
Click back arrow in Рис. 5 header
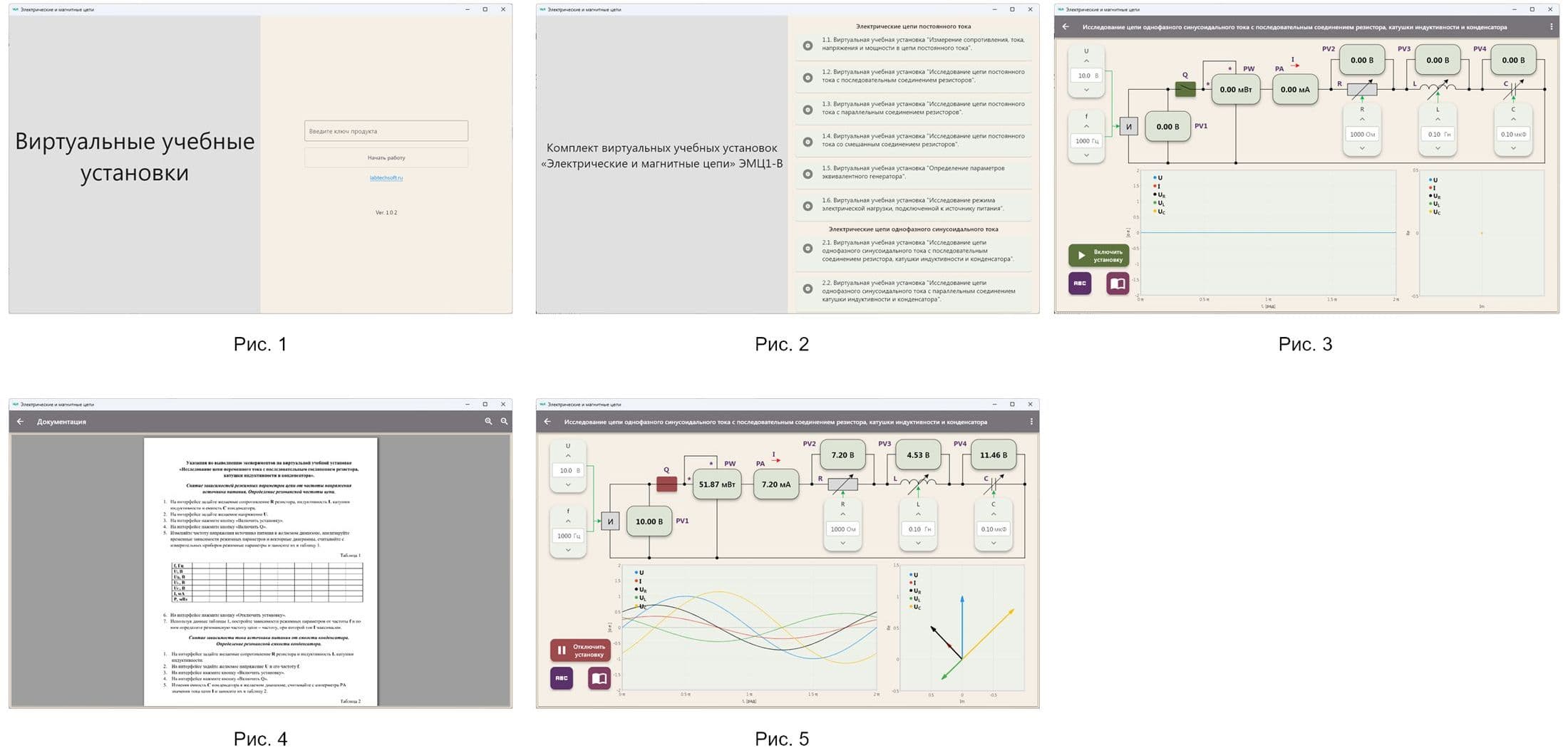(x=547, y=422)
